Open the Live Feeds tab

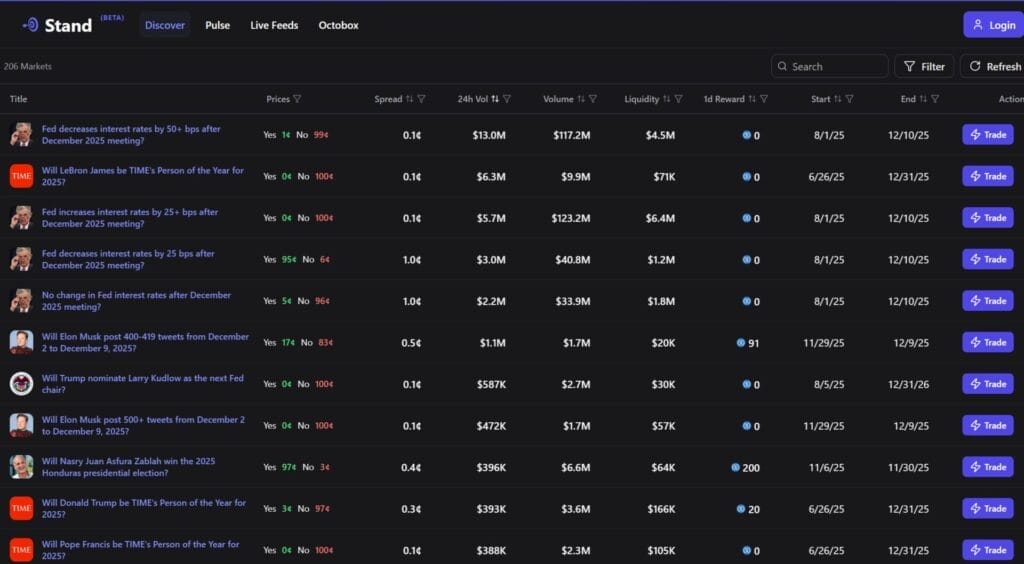click(274, 25)
